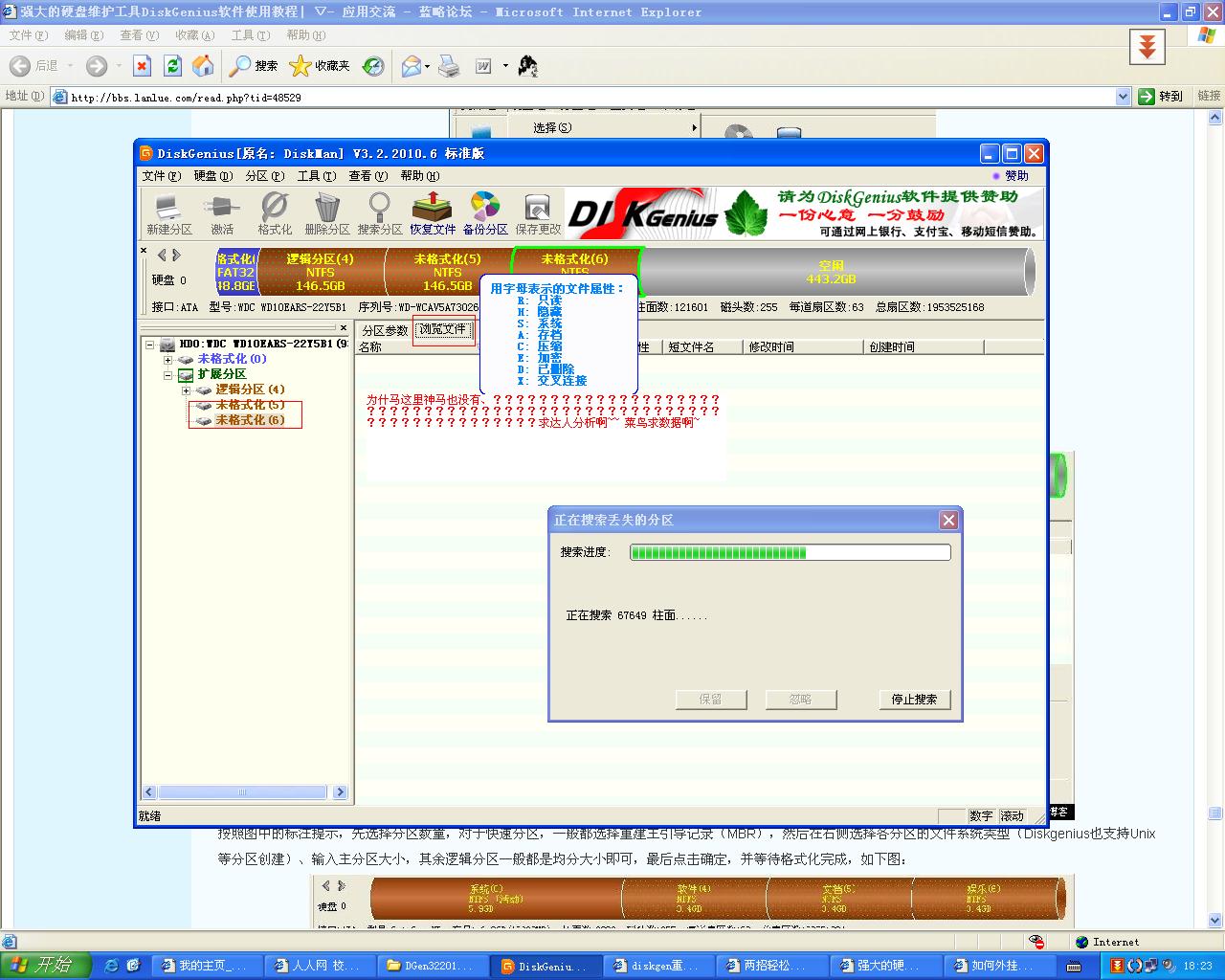The height and width of the screenshot is (980, 1225).
Task: Open the 开始 Start menu
Action: point(45,965)
